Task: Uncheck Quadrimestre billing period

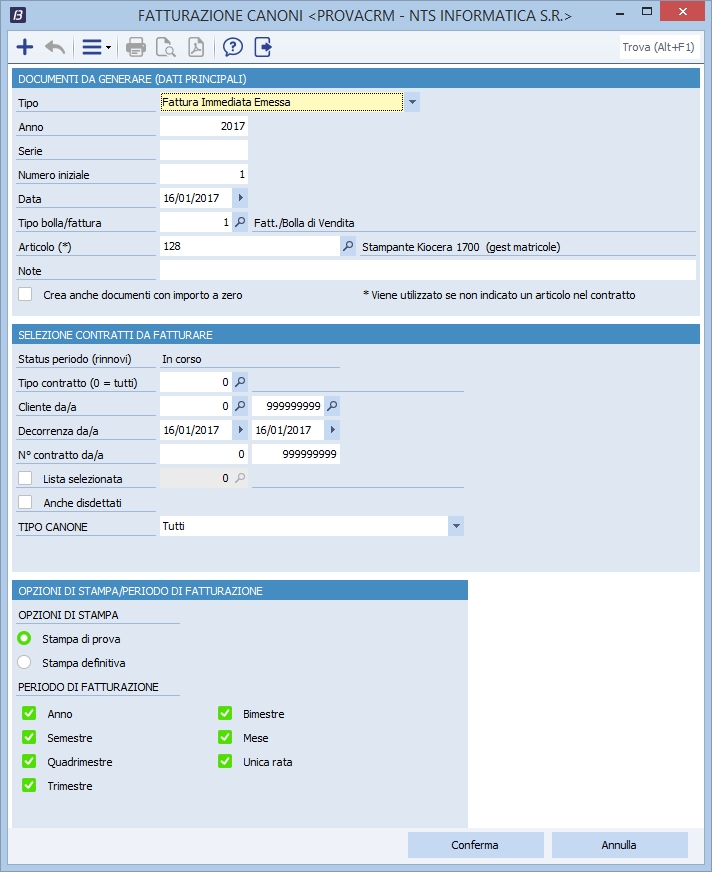Action: click(x=29, y=761)
